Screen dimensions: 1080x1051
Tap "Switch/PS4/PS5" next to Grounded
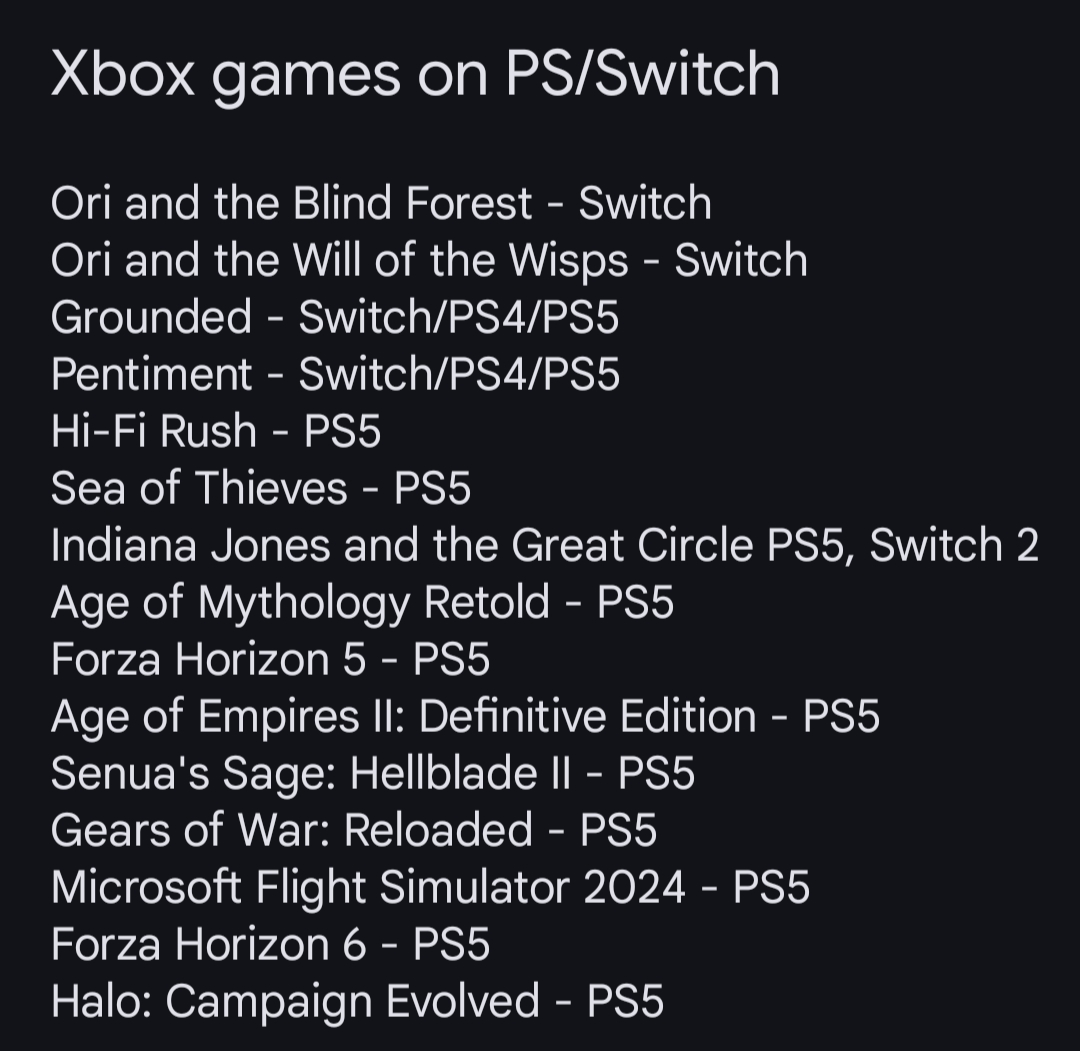pos(459,318)
